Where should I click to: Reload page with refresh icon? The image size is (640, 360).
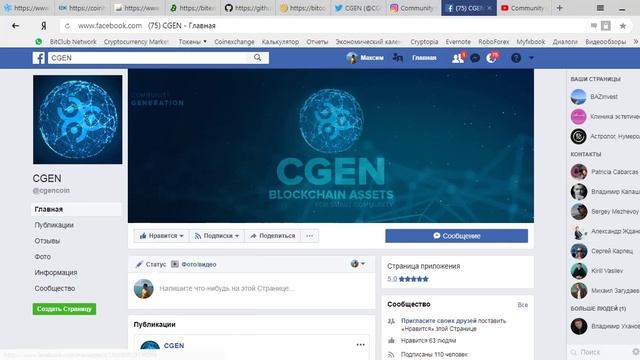pos(67,26)
